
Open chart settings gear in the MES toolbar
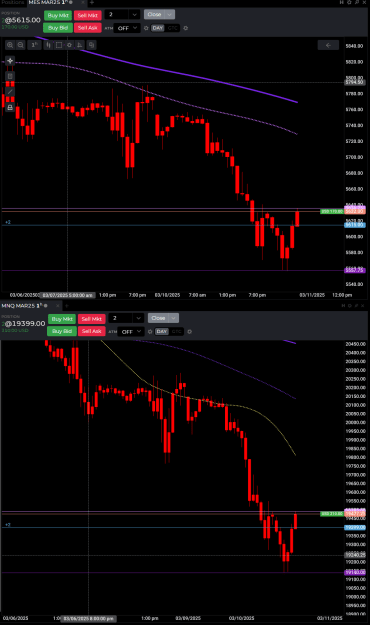[69, 45]
